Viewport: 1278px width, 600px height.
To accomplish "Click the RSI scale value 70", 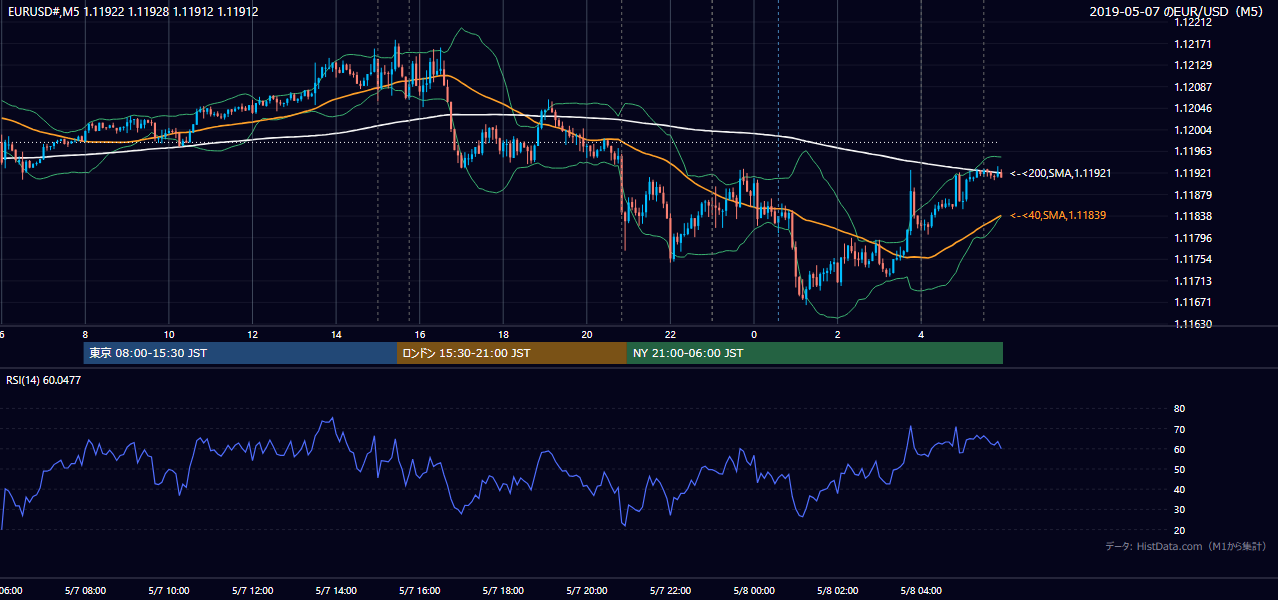I will coord(1179,429).
